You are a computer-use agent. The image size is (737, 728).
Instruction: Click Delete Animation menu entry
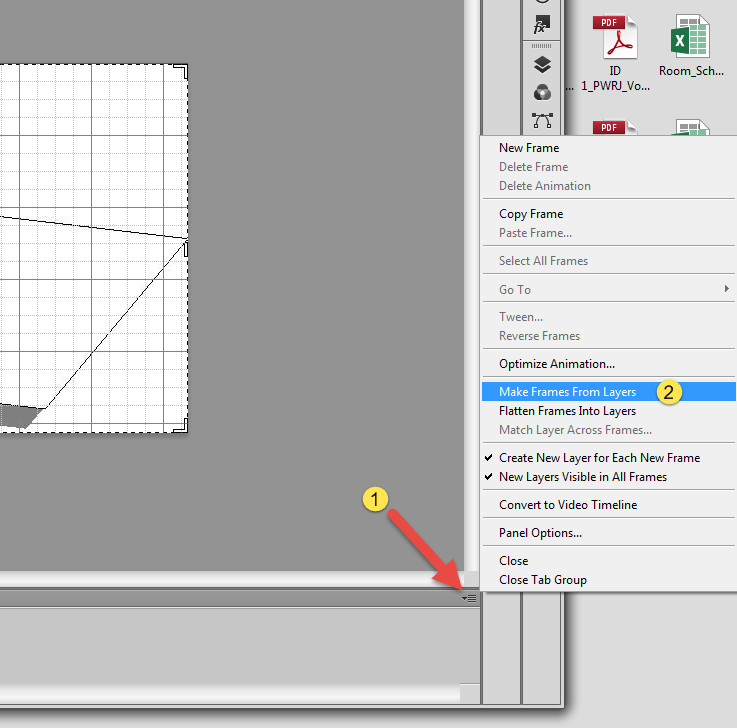(608, 186)
